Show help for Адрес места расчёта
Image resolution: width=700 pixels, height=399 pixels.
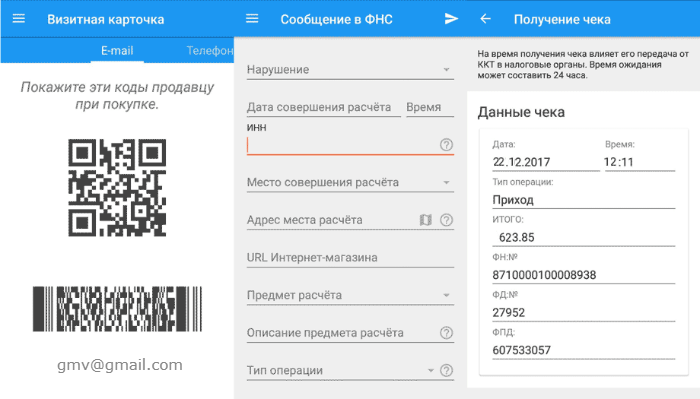(446, 220)
